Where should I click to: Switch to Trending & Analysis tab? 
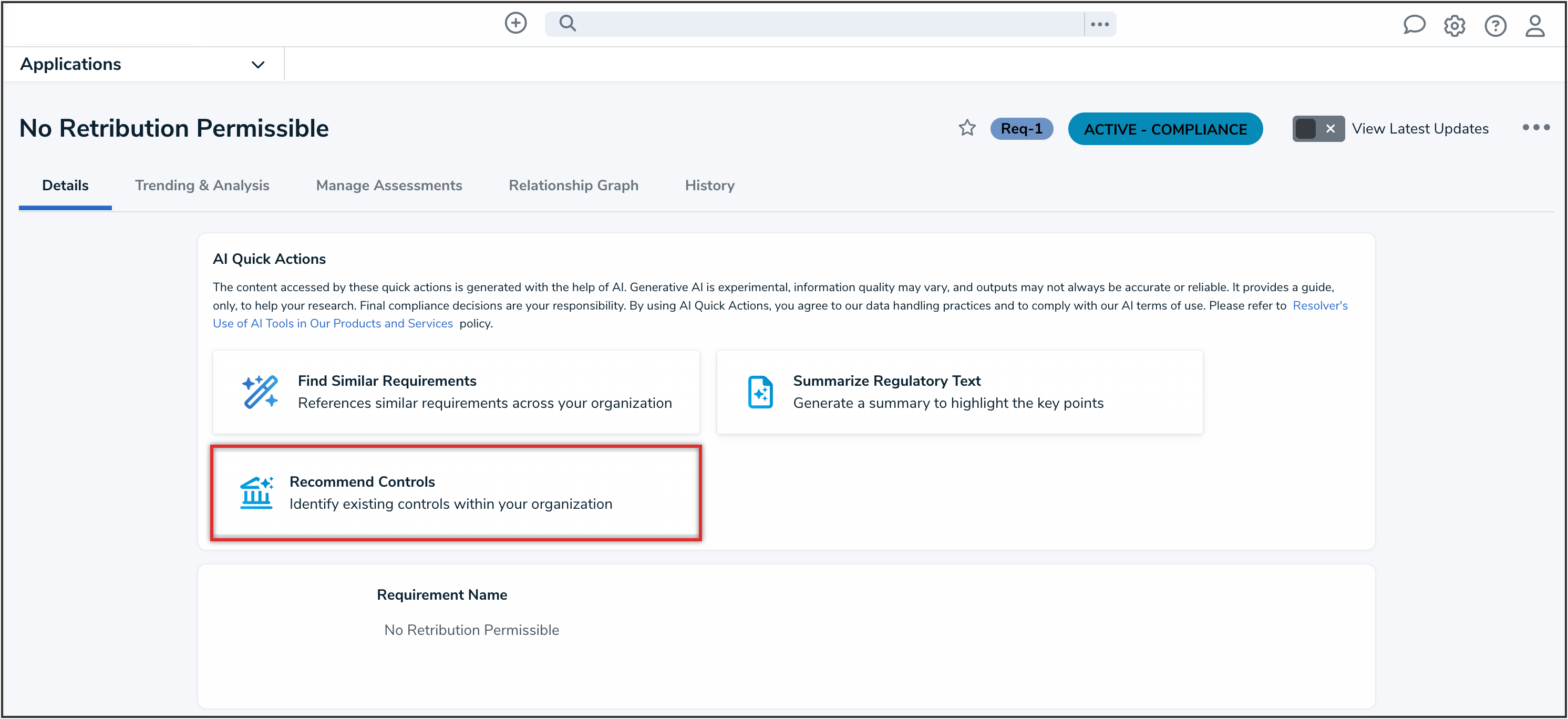coord(202,185)
